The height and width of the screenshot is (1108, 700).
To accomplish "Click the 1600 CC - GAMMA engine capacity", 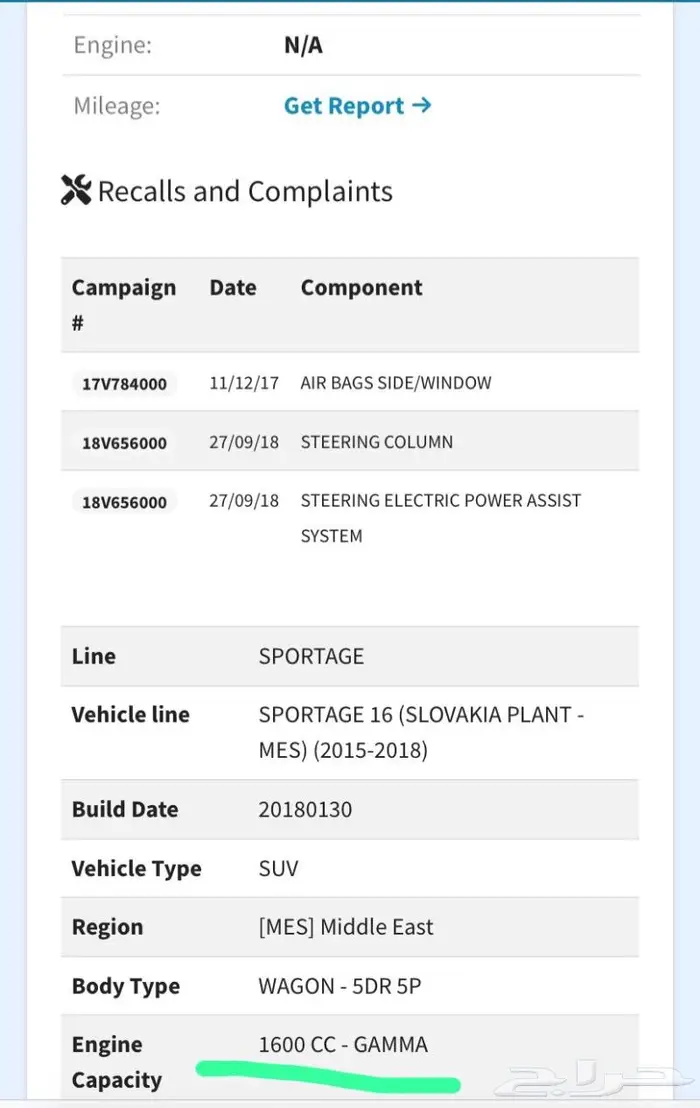I will [343, 1044].
